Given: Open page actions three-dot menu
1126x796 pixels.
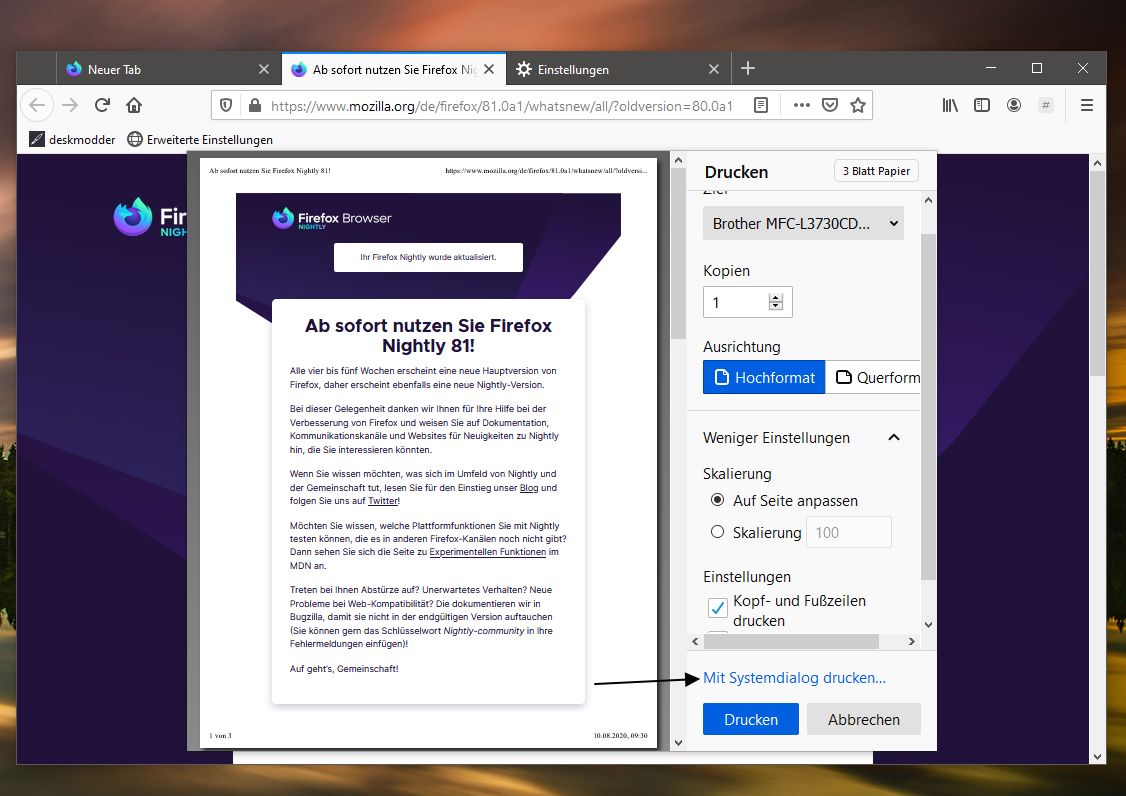Looking at the screenshot, I should point(801,106).
